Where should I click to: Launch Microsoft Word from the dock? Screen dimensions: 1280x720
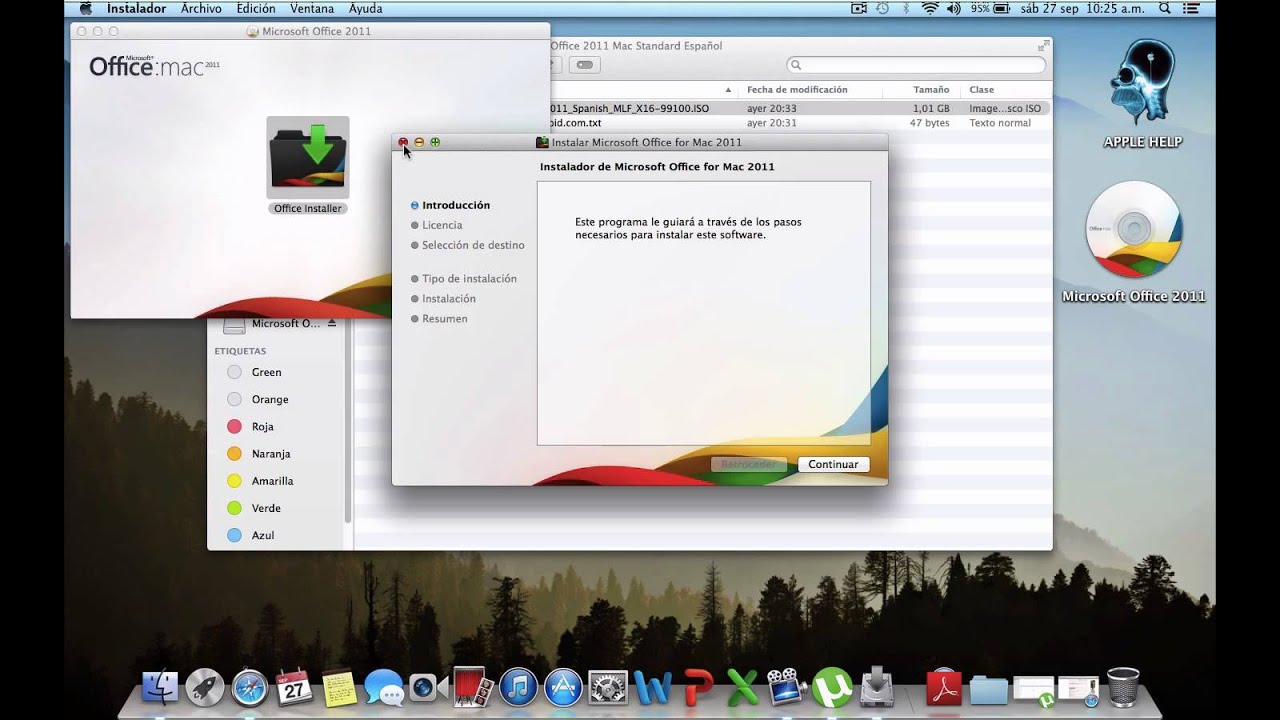pyautogui.click(x=653, y=687)
